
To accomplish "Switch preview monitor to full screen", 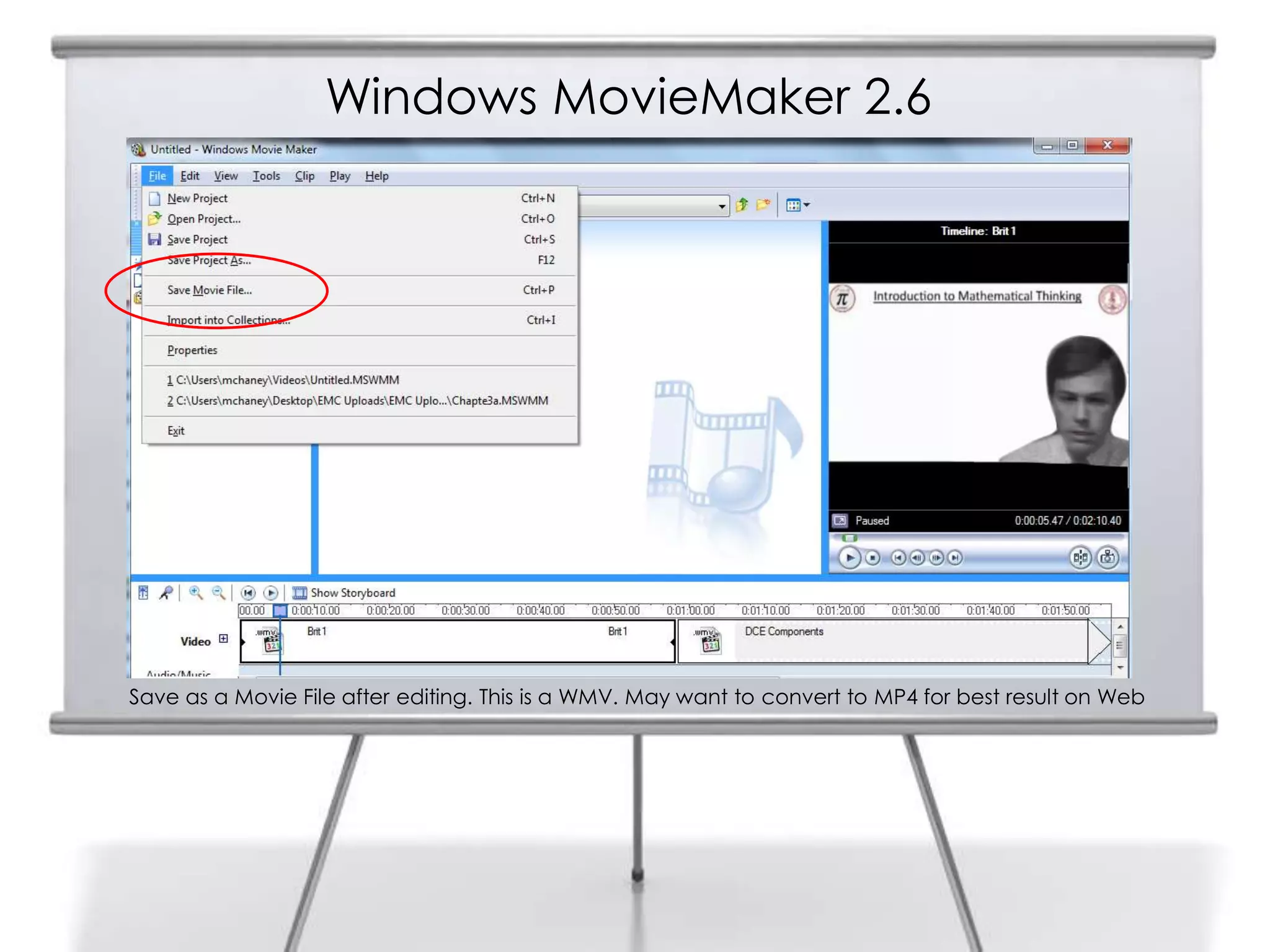I will tap(840, 521).
